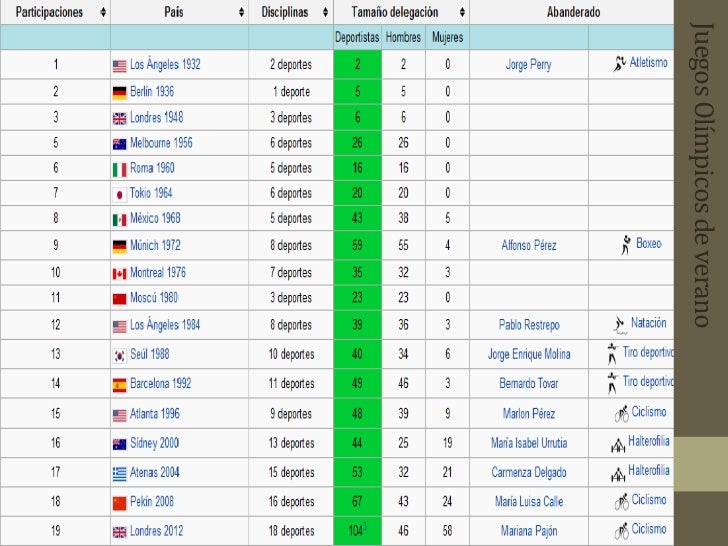Click the Canada flag beside Montreal 1976
The image size is (728, 546).
click(x=119, y=273)
